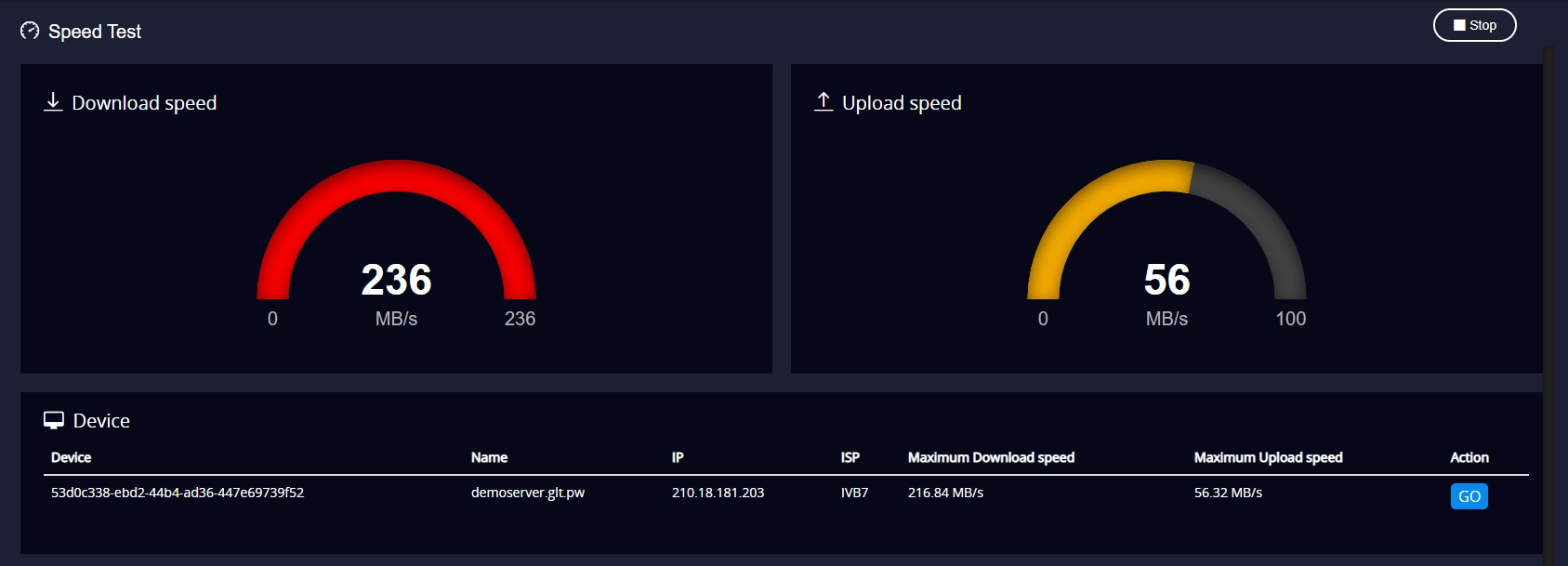Click the Stop button
Viewport: 1568px width, 566px height.
1474,25
